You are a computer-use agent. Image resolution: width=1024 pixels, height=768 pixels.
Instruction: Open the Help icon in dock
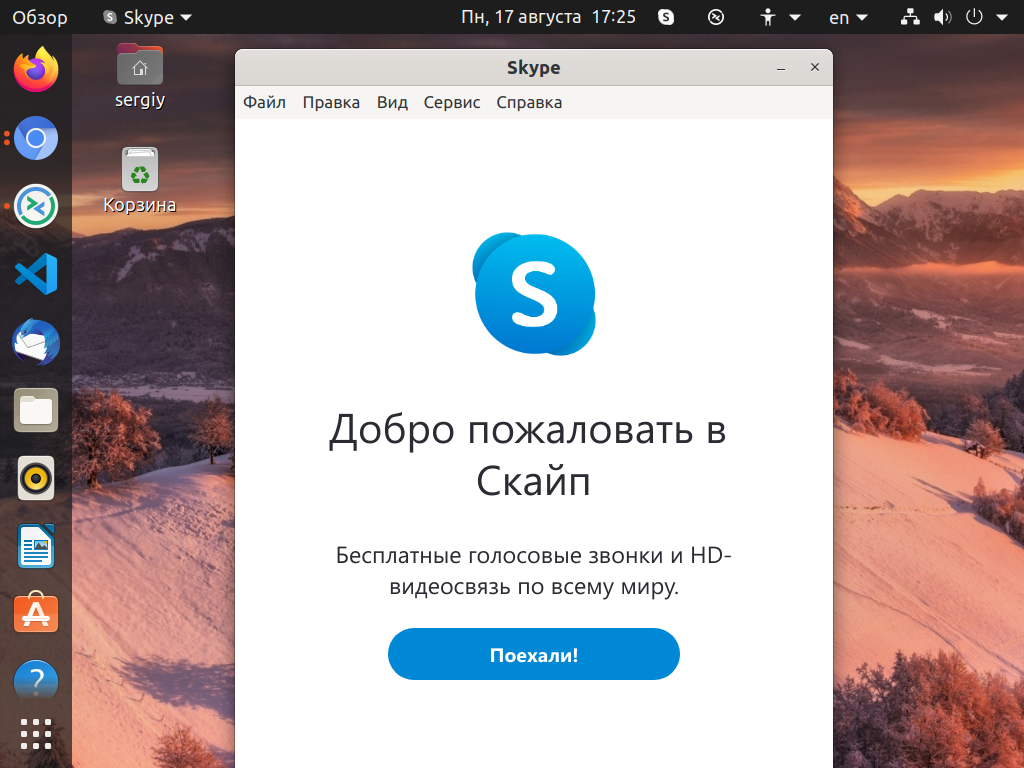click(x=36, y=680)
